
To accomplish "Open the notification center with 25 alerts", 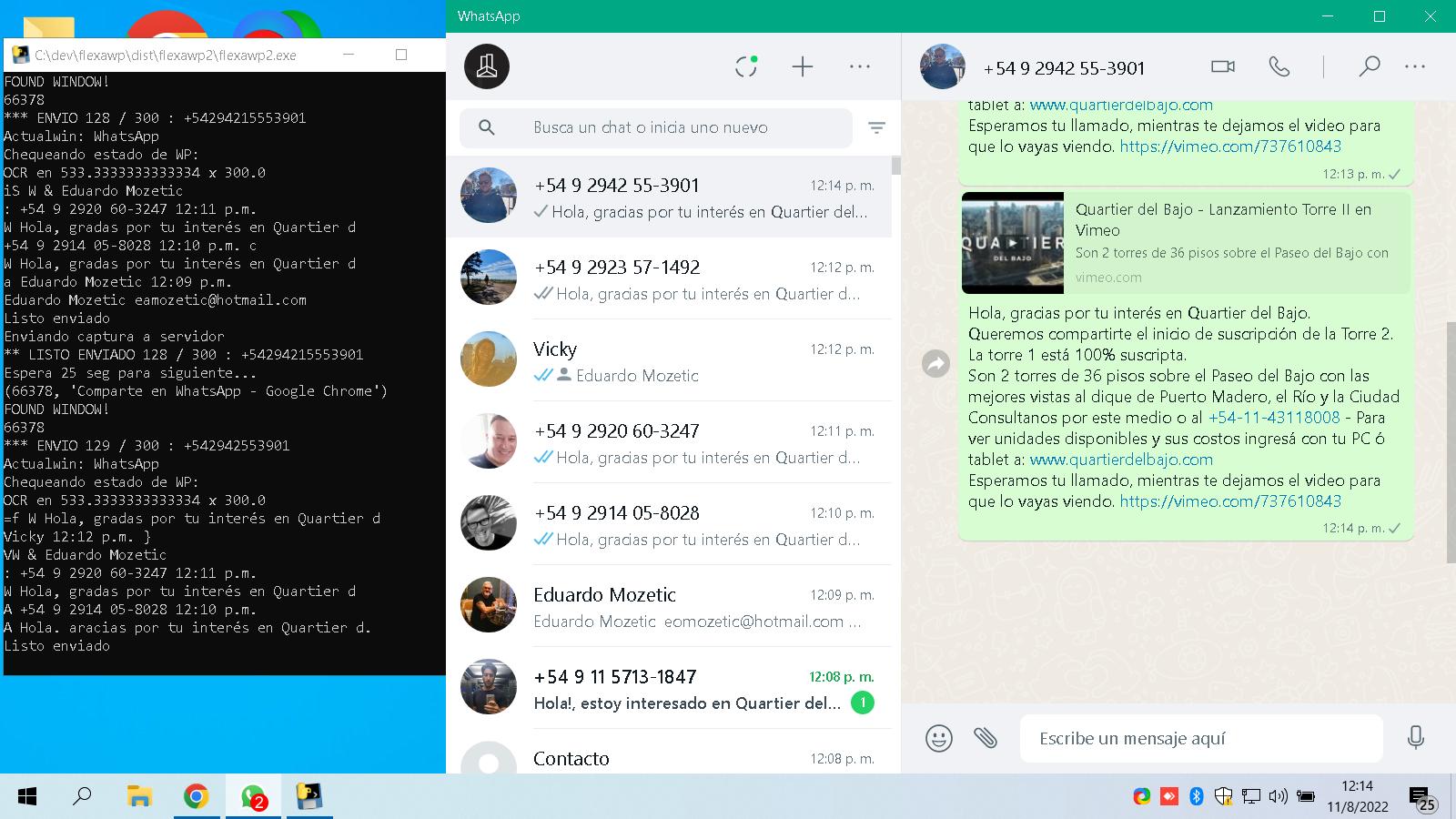I will [1422, 799].
